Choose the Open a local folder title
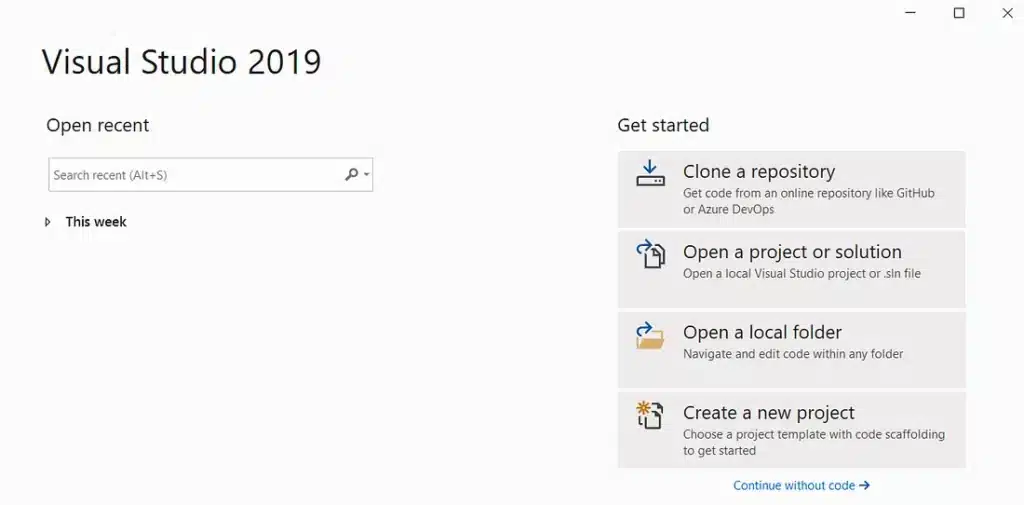 tap(762, 333)
